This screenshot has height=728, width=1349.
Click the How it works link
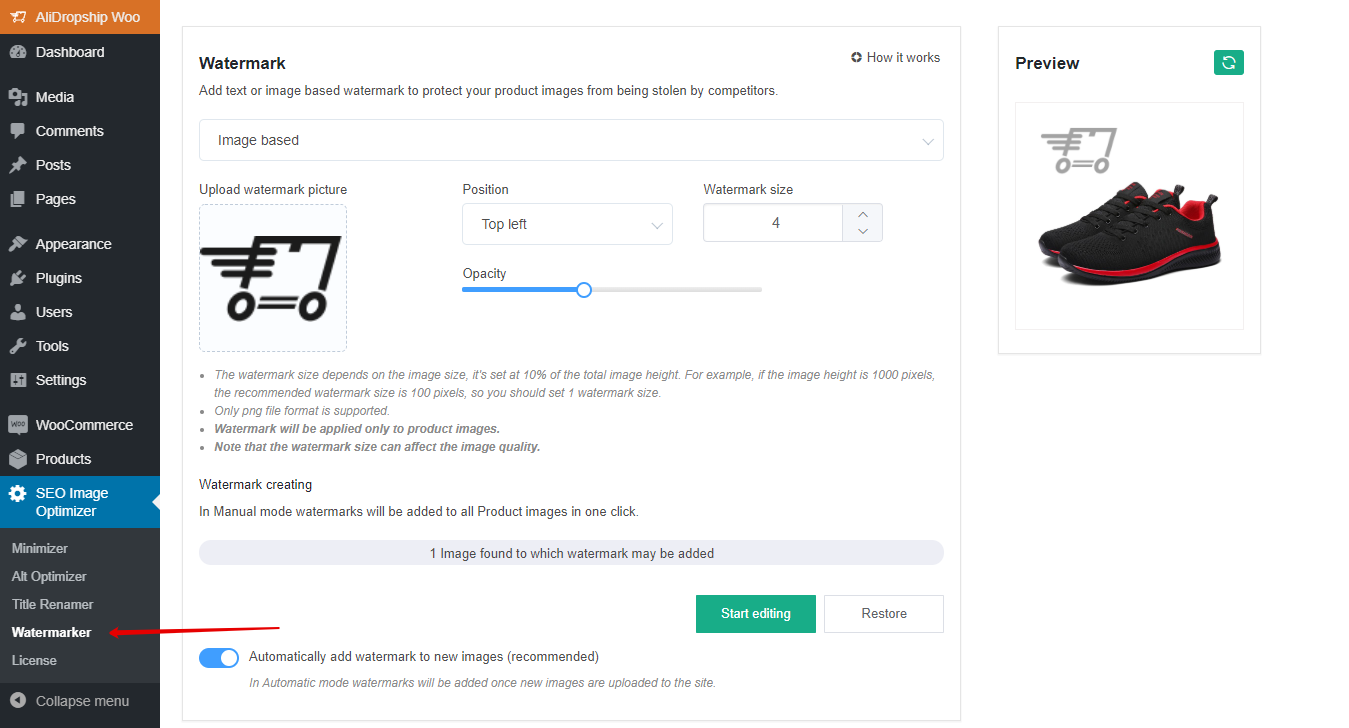pyautogui.click(x=896, y=58)
